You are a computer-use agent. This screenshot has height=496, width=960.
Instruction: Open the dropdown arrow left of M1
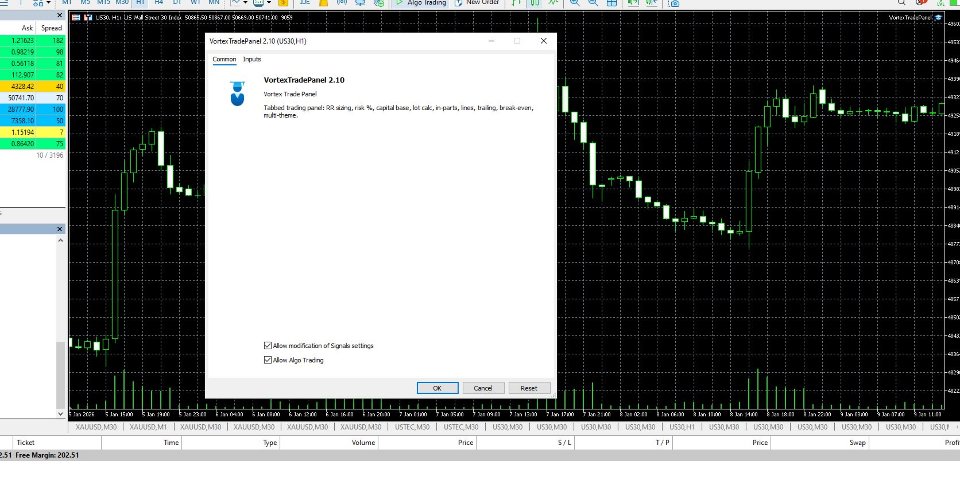(x=48, y=2)
